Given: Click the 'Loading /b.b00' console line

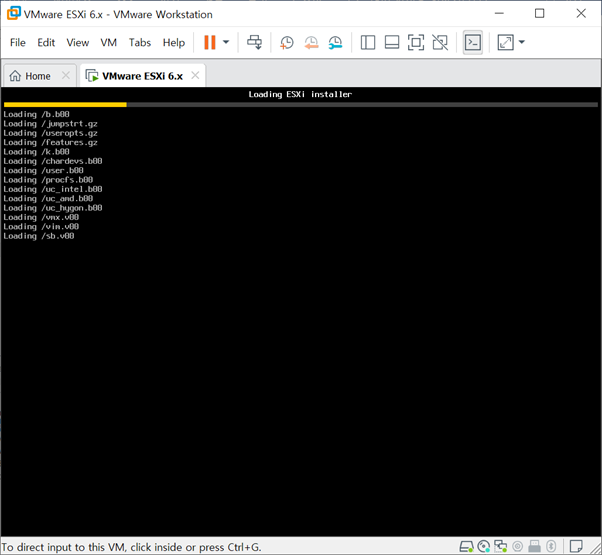Looking at the screenshot, I should click(36, 114).
